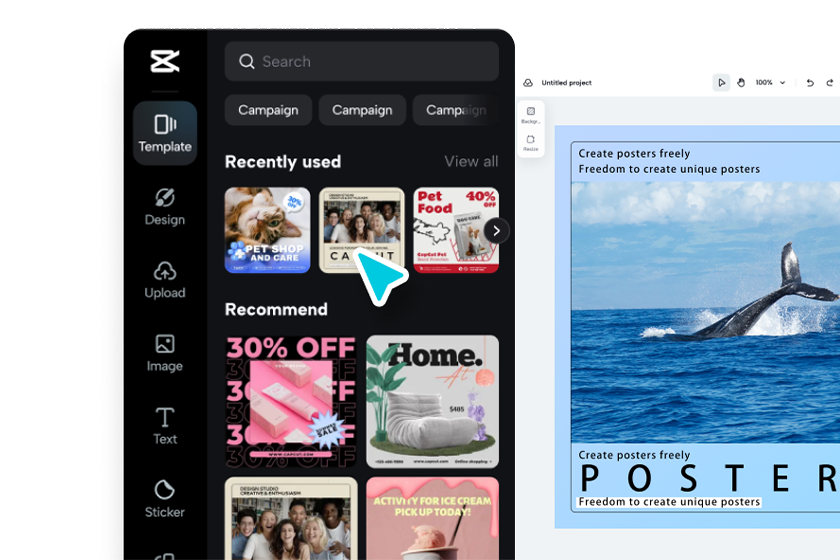Open the Design panel in sidebar

165,207
